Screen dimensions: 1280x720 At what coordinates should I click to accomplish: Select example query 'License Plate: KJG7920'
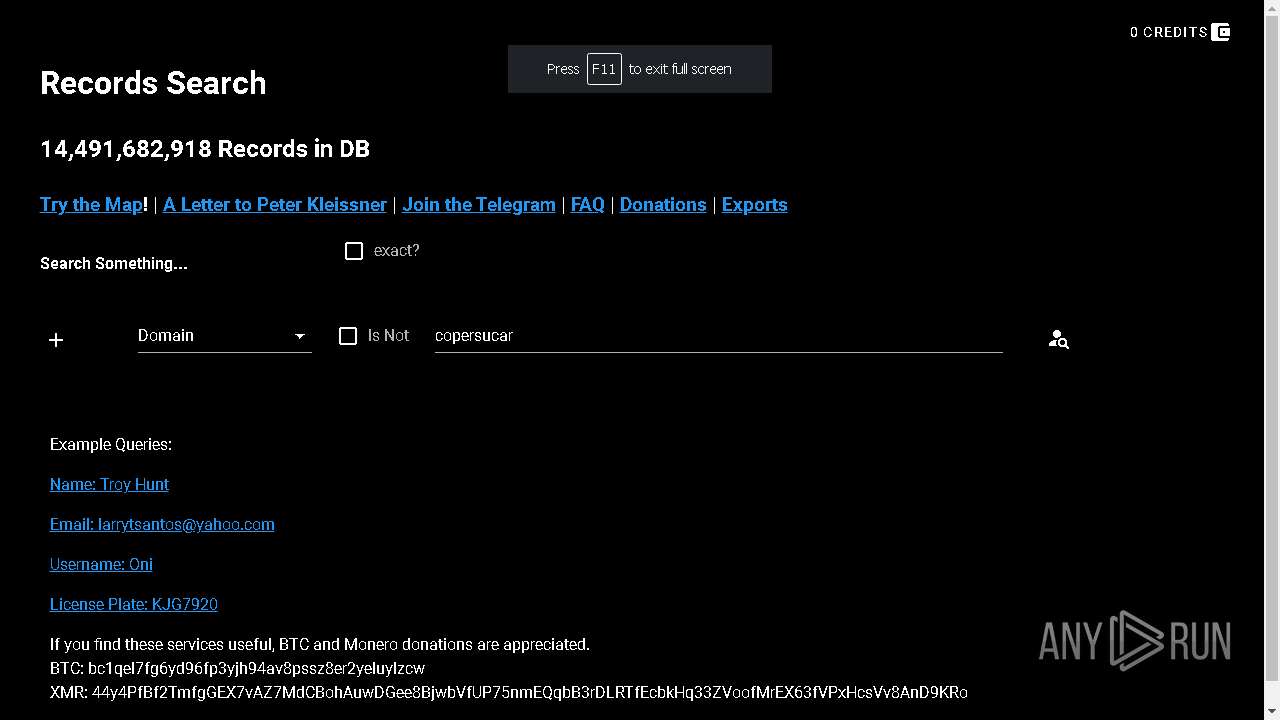(134, 604)
